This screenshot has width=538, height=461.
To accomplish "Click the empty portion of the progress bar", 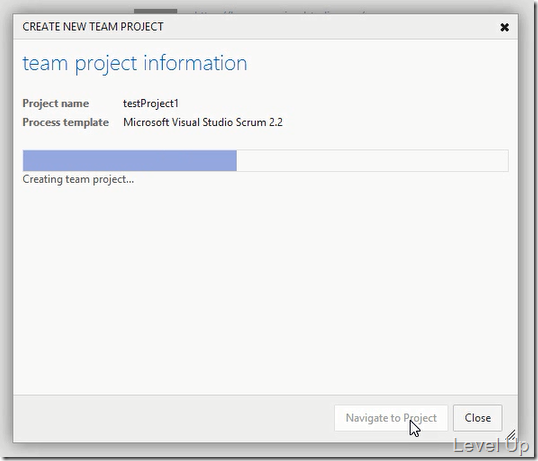I will (x=372, y=161).
